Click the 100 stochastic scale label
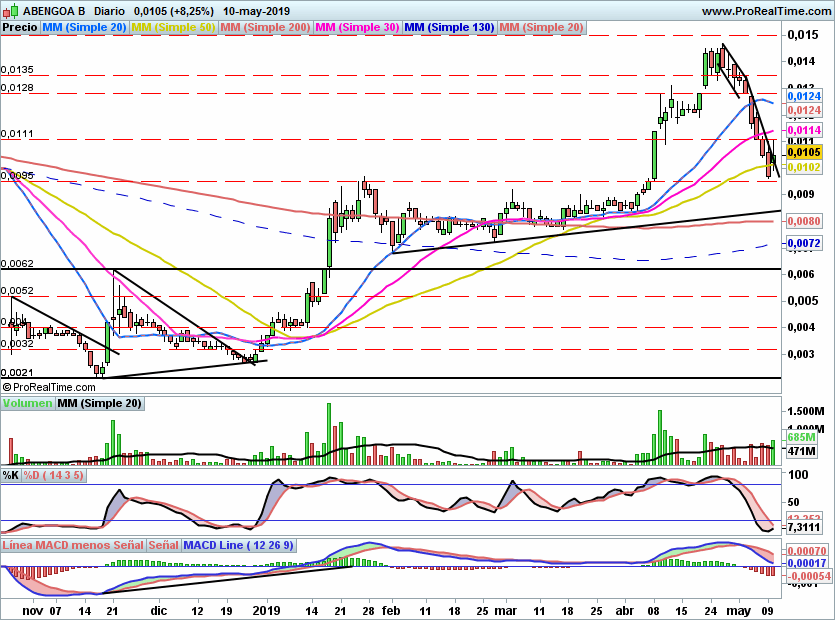This screenshot has height=620, width=835. click(x=798, y=475)
